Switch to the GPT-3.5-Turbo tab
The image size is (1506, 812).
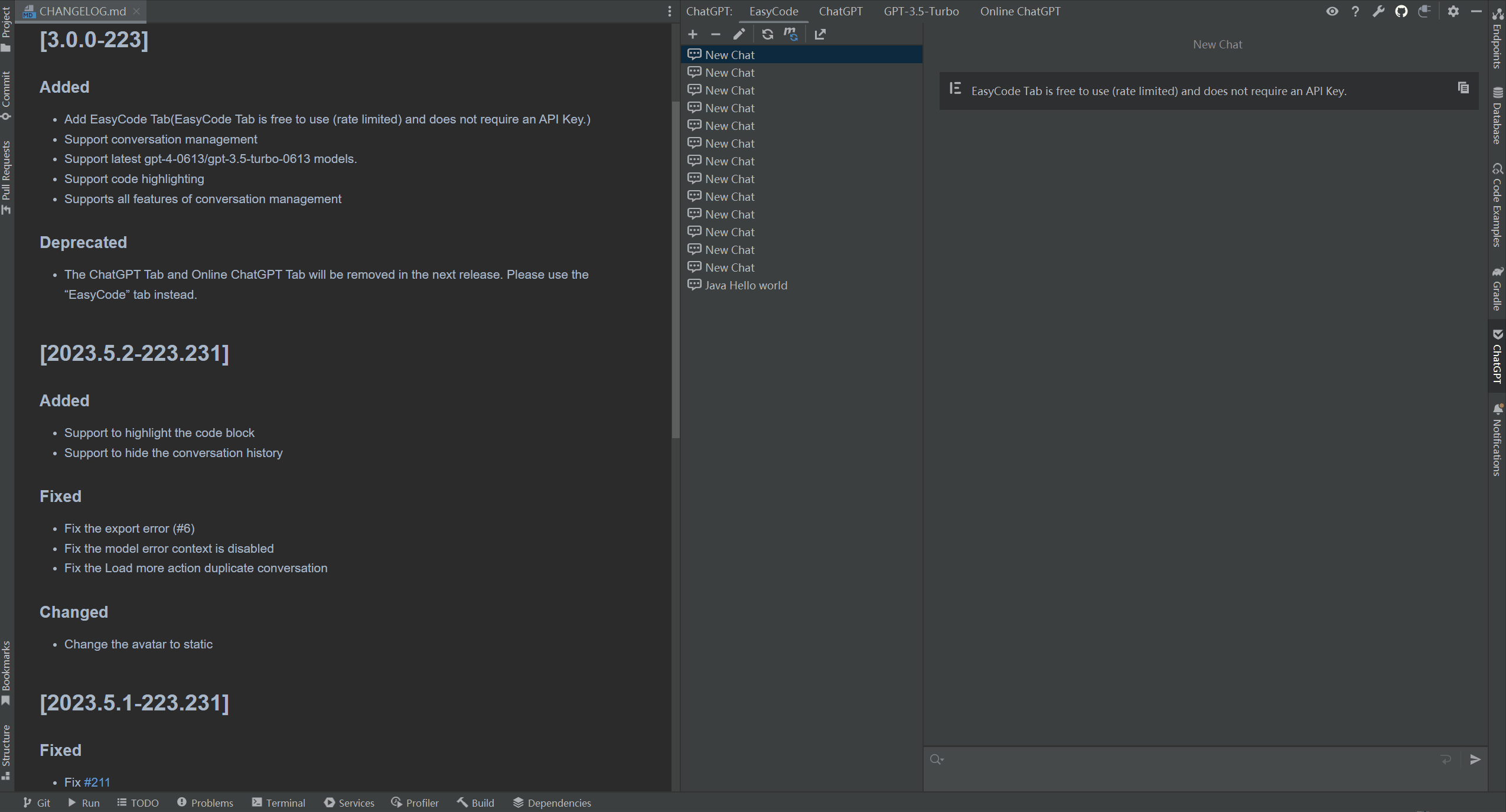pos(921,11)
